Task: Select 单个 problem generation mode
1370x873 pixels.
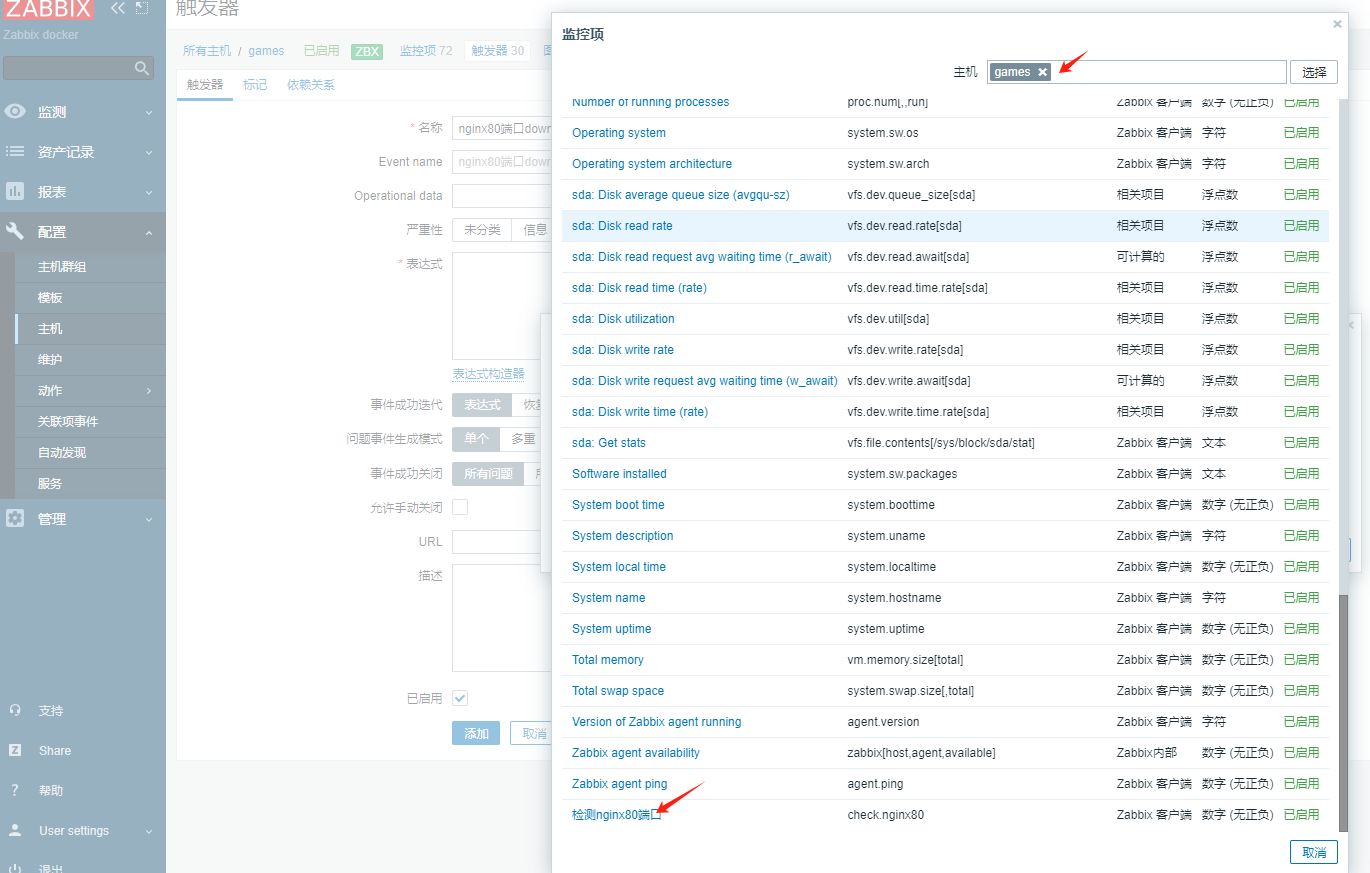Action: pyautogui.click(x=477, y=439)
